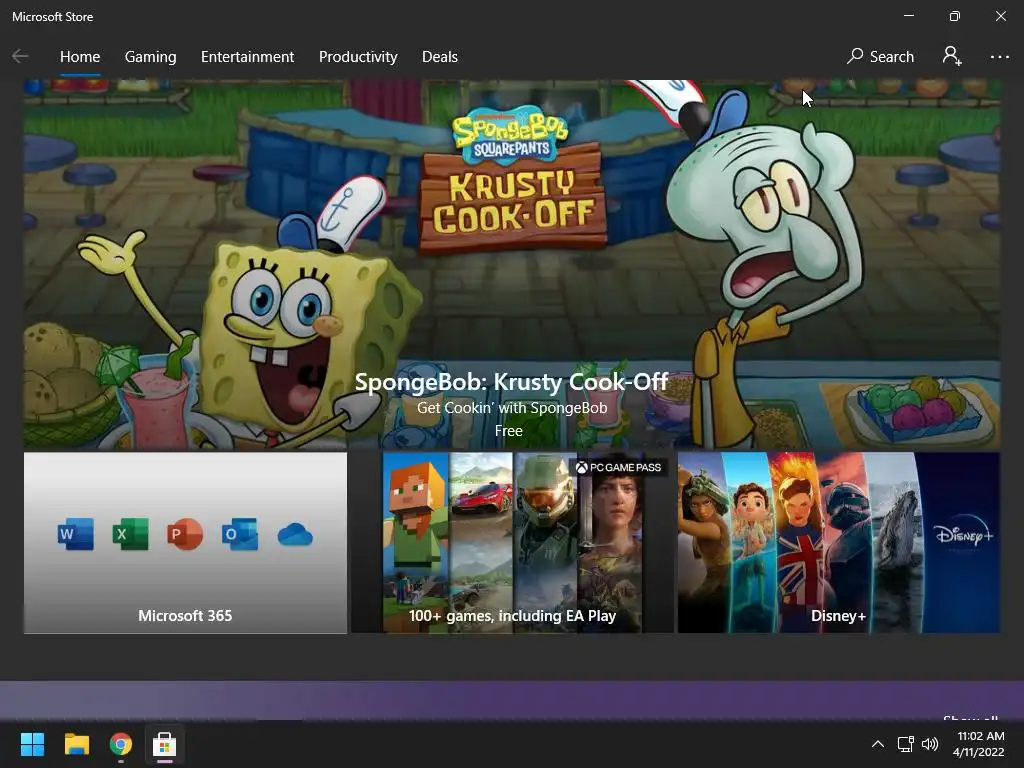This screenshot has height=768, width=1024.
Task: Click the Free price label
Action: point(509,431)
